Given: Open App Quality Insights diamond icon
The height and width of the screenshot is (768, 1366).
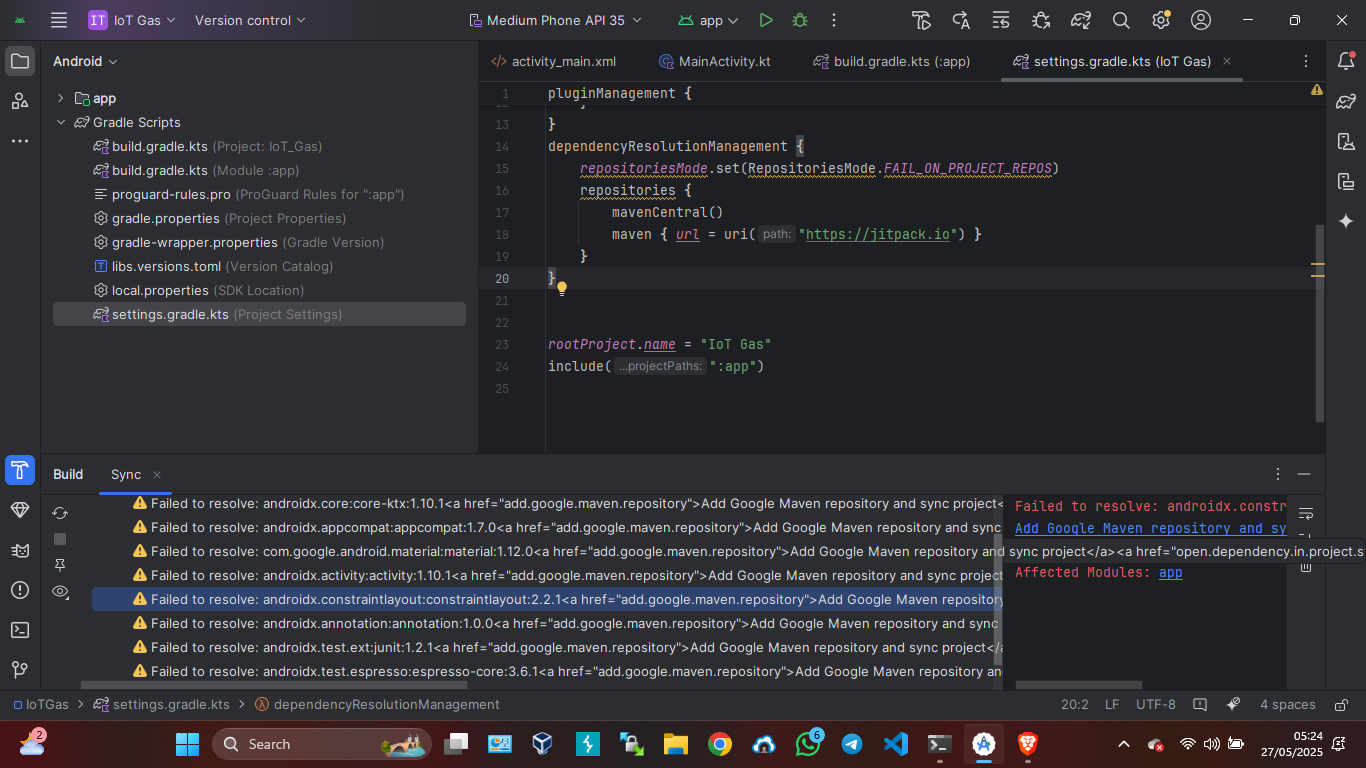Looking at the screenshot, I should [x=20, y=510].
